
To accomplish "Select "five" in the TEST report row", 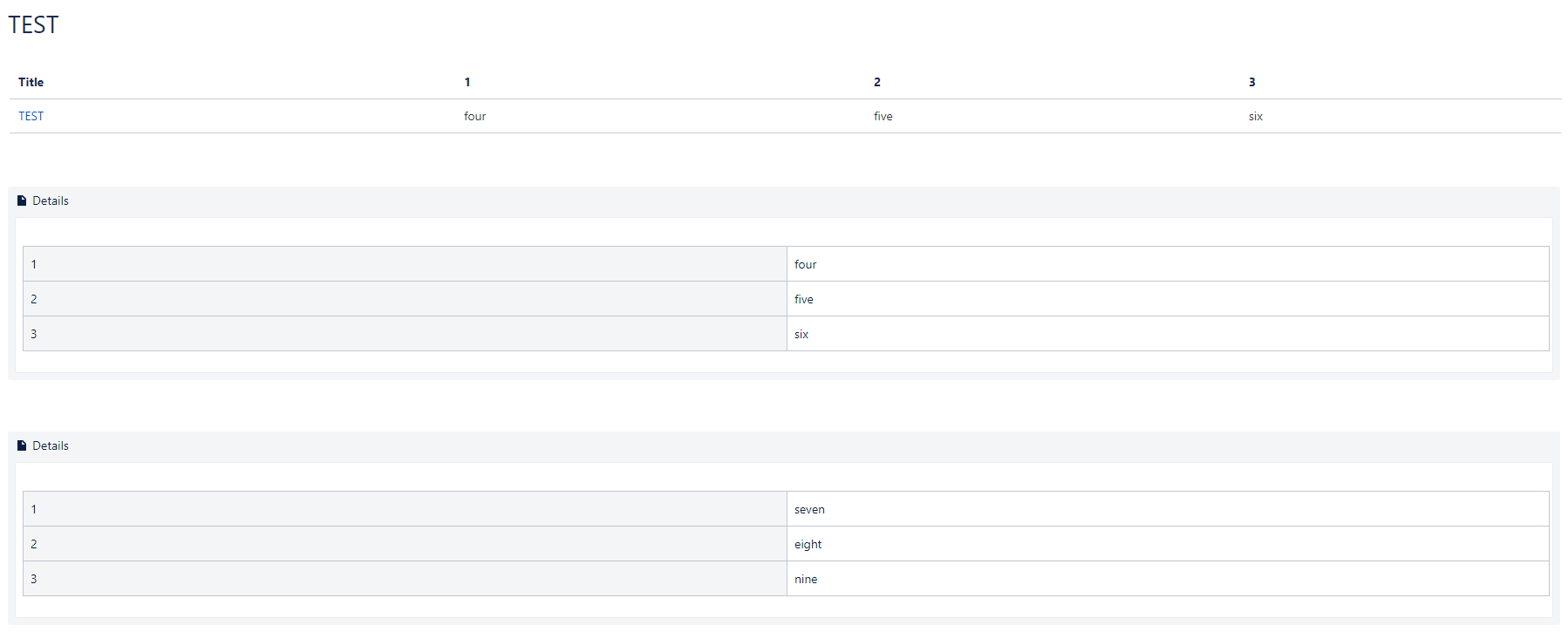I will (883, 116).
